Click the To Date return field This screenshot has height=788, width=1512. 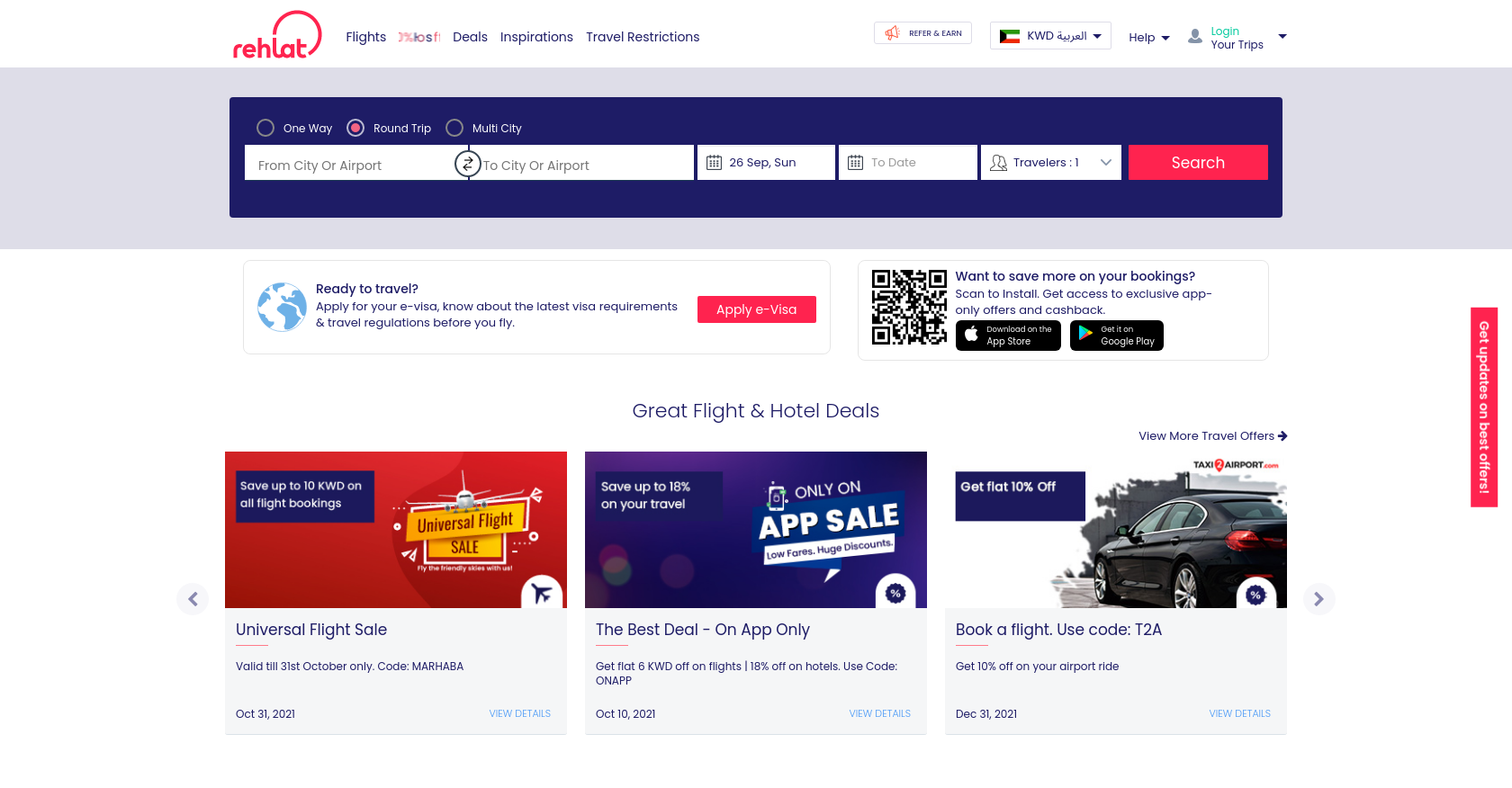click(x=908, y=163)
